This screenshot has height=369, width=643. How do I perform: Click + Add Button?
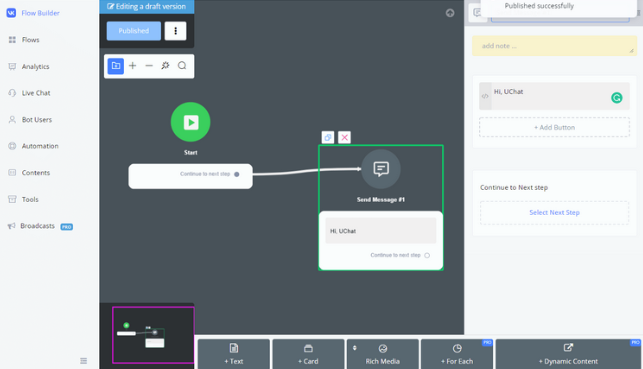[554, 128]
